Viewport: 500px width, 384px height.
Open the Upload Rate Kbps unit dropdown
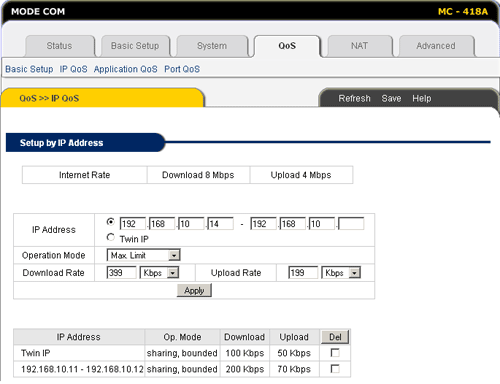[x=341, y=273]
